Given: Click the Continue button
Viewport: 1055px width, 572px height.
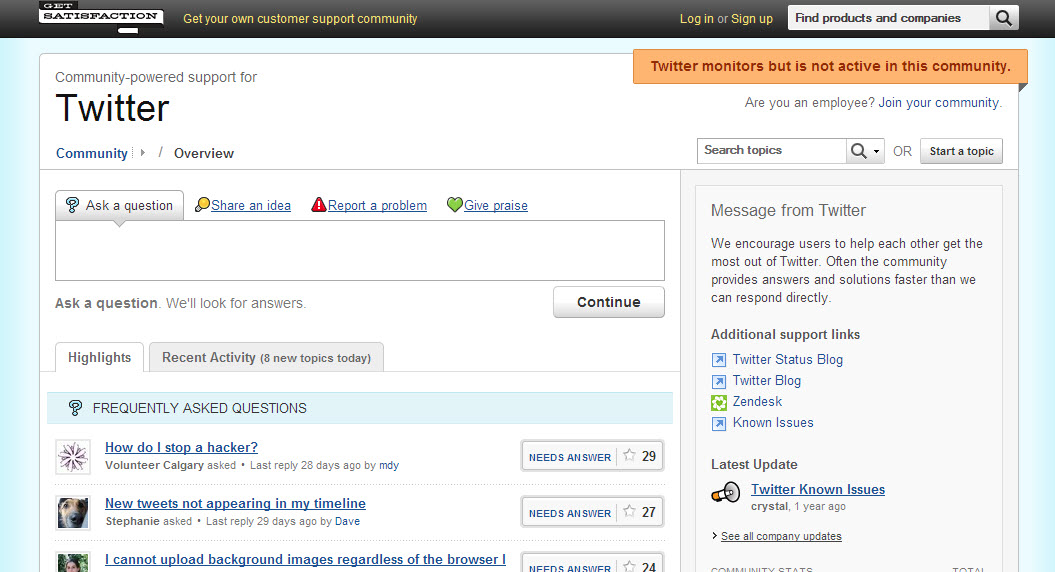Looking at the screenshot, I should (x=609, y=302).
